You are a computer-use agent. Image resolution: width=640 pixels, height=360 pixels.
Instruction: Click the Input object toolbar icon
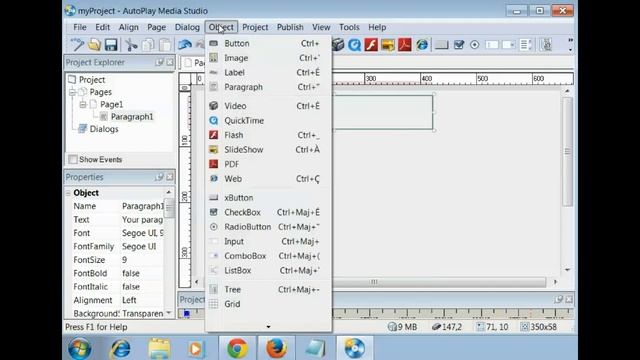492,44
